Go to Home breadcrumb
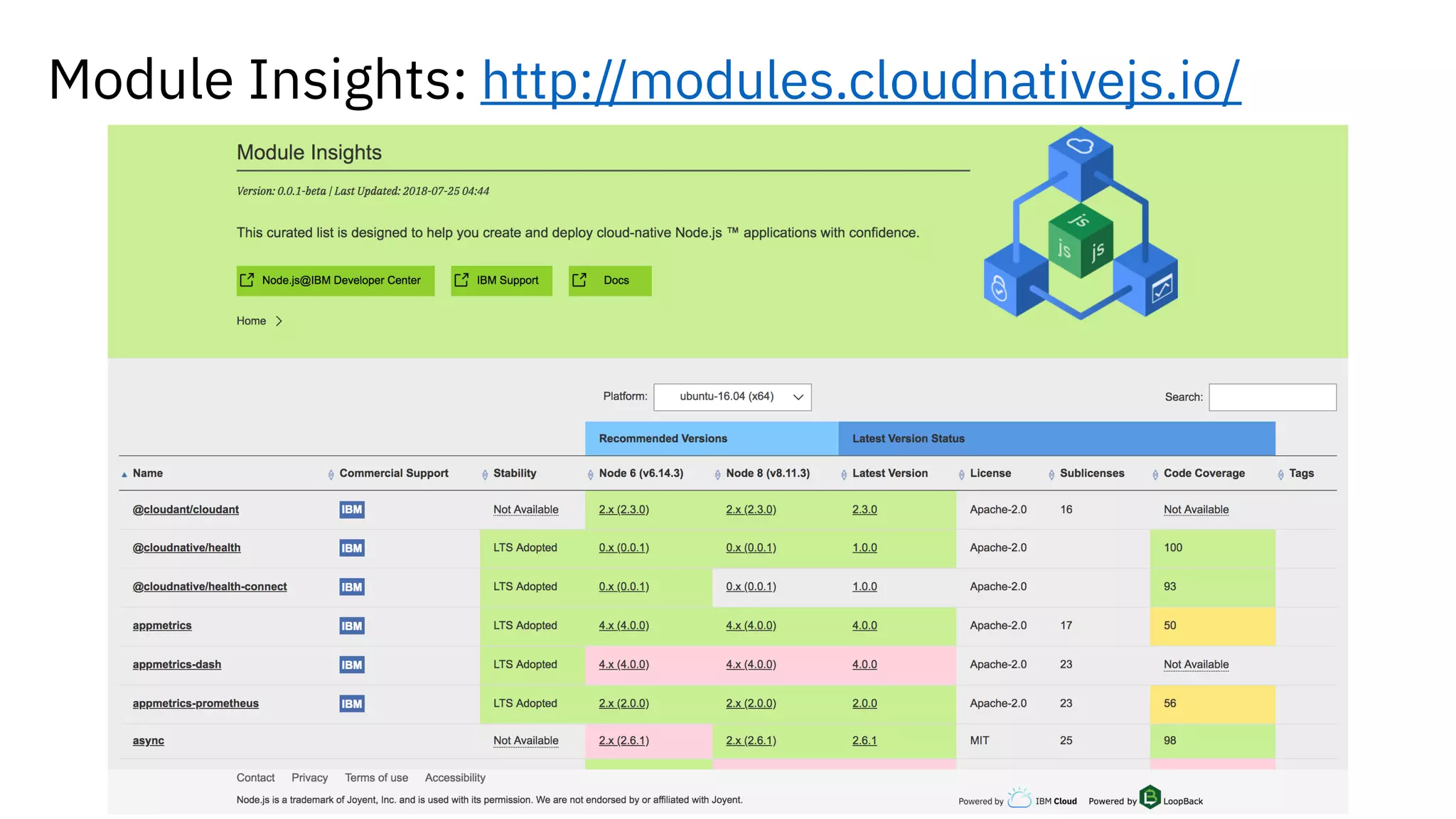The width and height of the screenshot is (1456, 819). [251, 321]
